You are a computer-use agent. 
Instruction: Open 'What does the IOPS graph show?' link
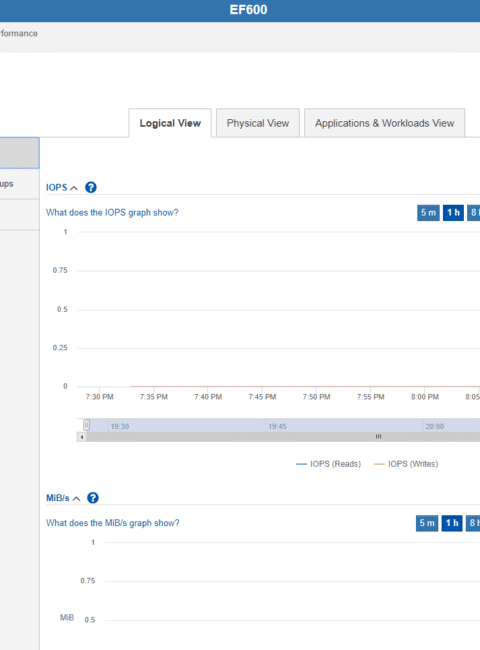[x=112, y=212]
